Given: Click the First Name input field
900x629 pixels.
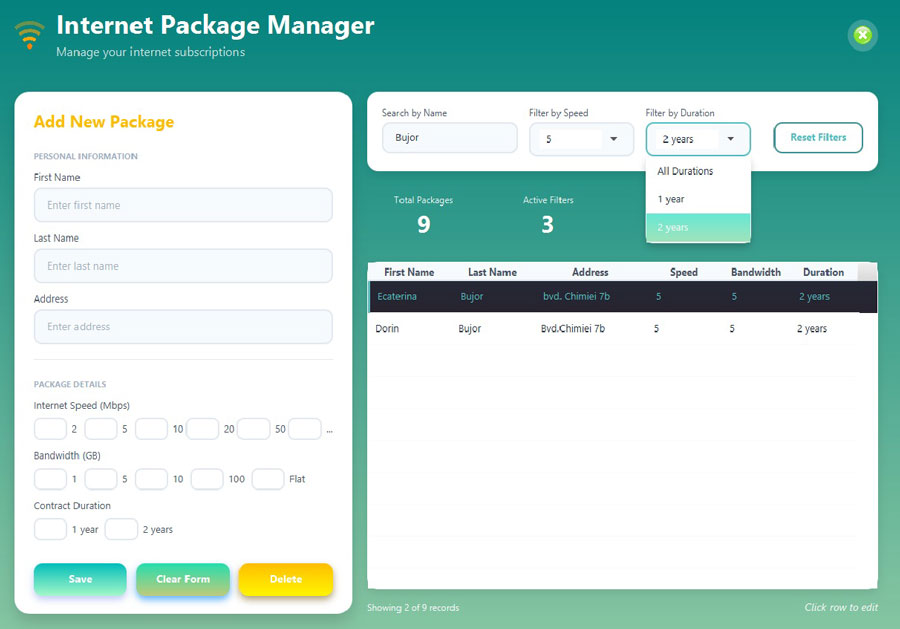Looking at the screenshot, I should (183, 205).
